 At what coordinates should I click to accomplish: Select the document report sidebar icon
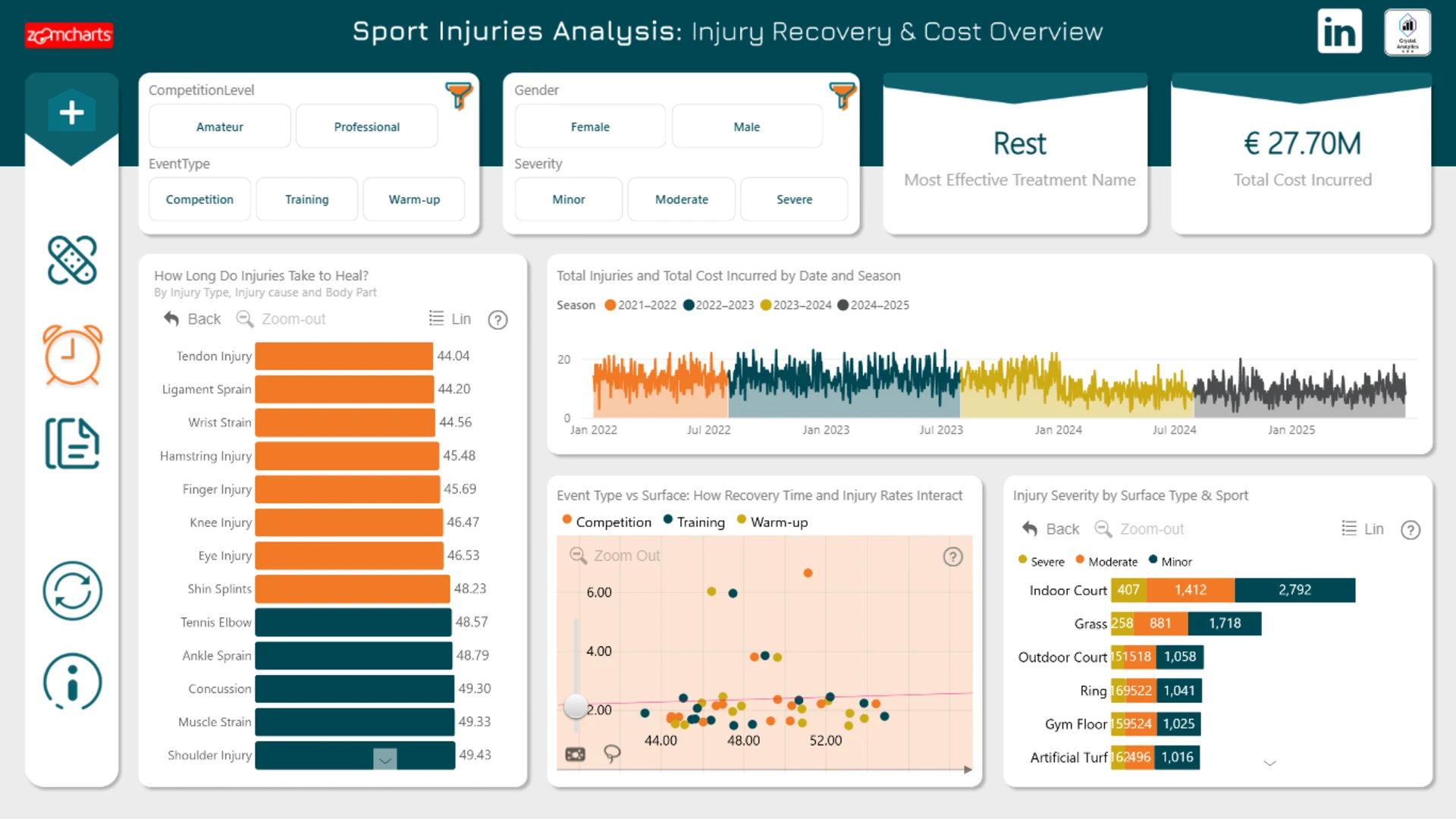point(72,444)
